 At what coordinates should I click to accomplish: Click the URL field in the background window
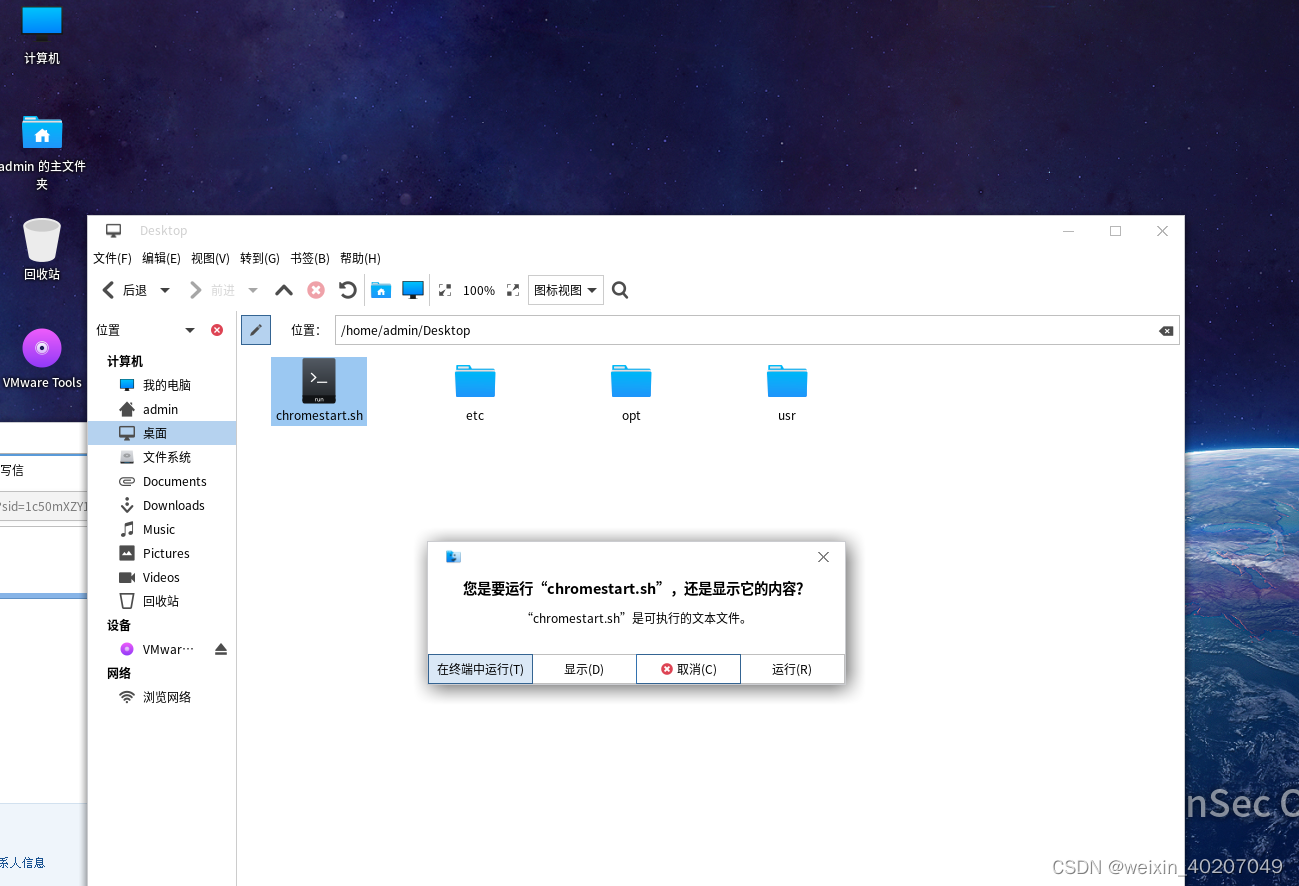click(x=44, y=507)
